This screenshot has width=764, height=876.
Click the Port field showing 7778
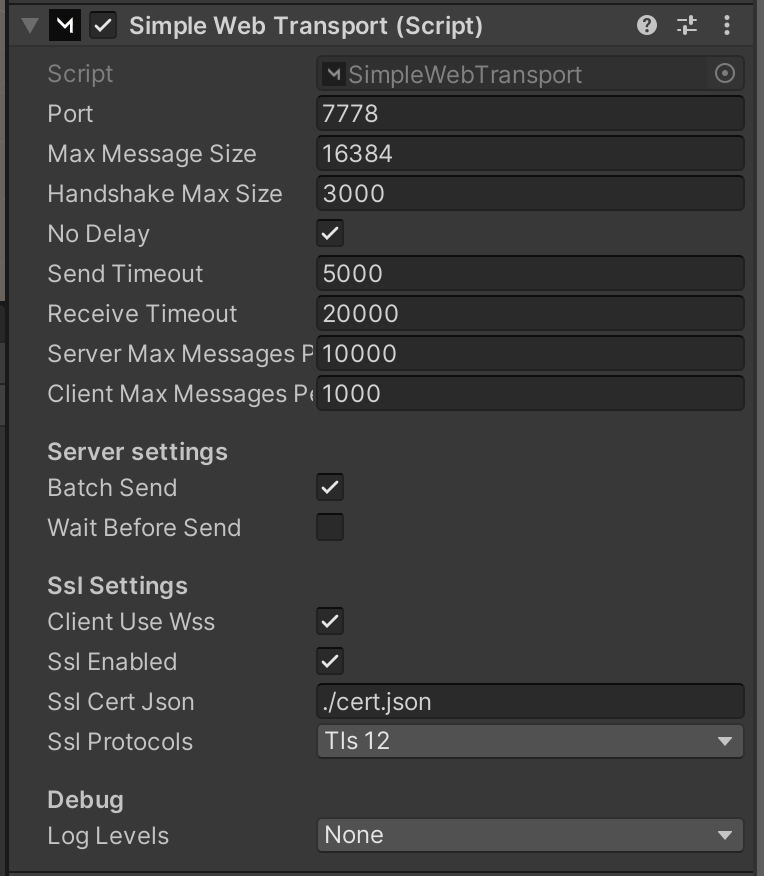[x=530, y=114]
